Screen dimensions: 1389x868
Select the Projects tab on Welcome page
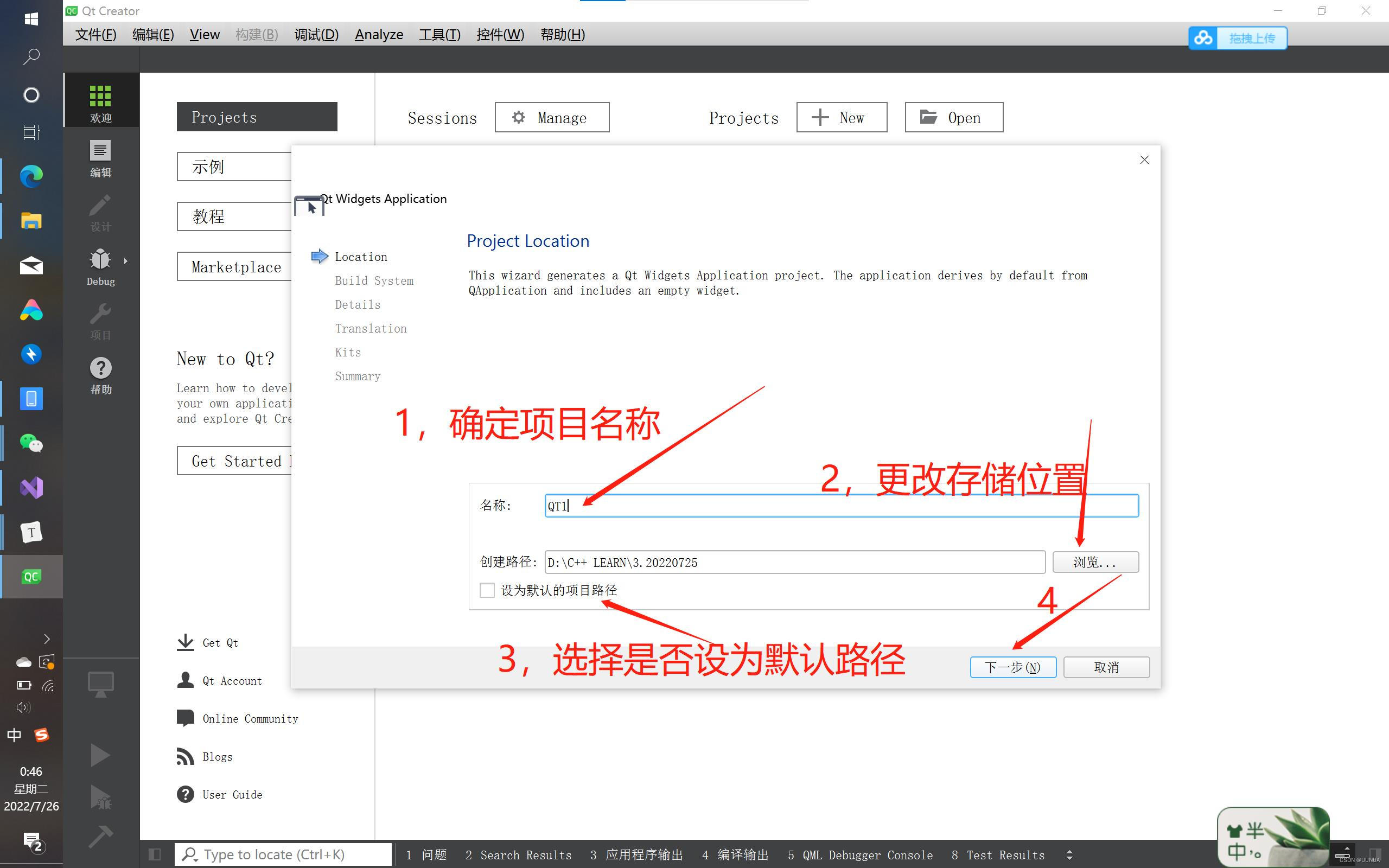click(x=257, y=117)
